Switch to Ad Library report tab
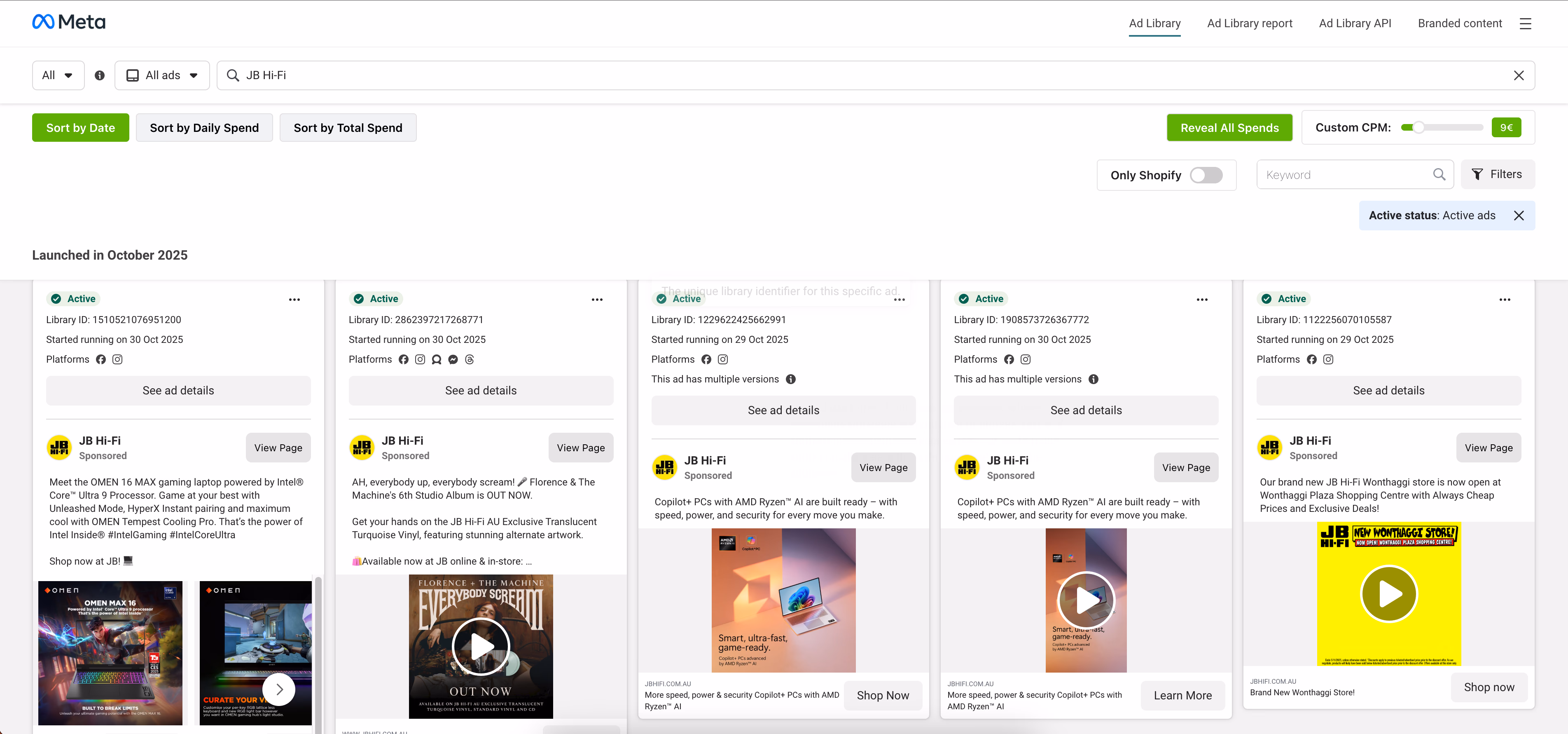 pos(1249,24)
